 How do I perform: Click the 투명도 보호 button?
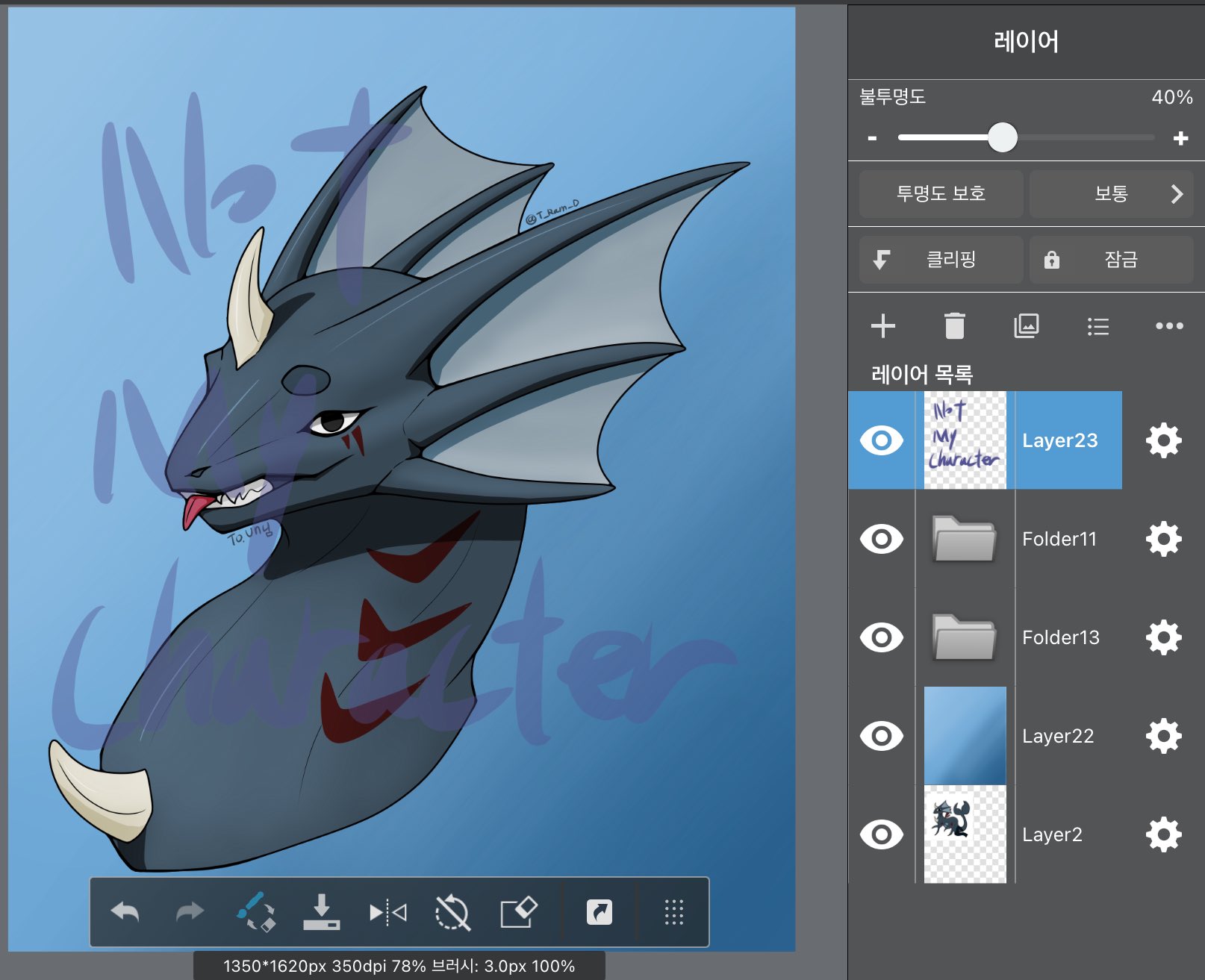point(941,194)
